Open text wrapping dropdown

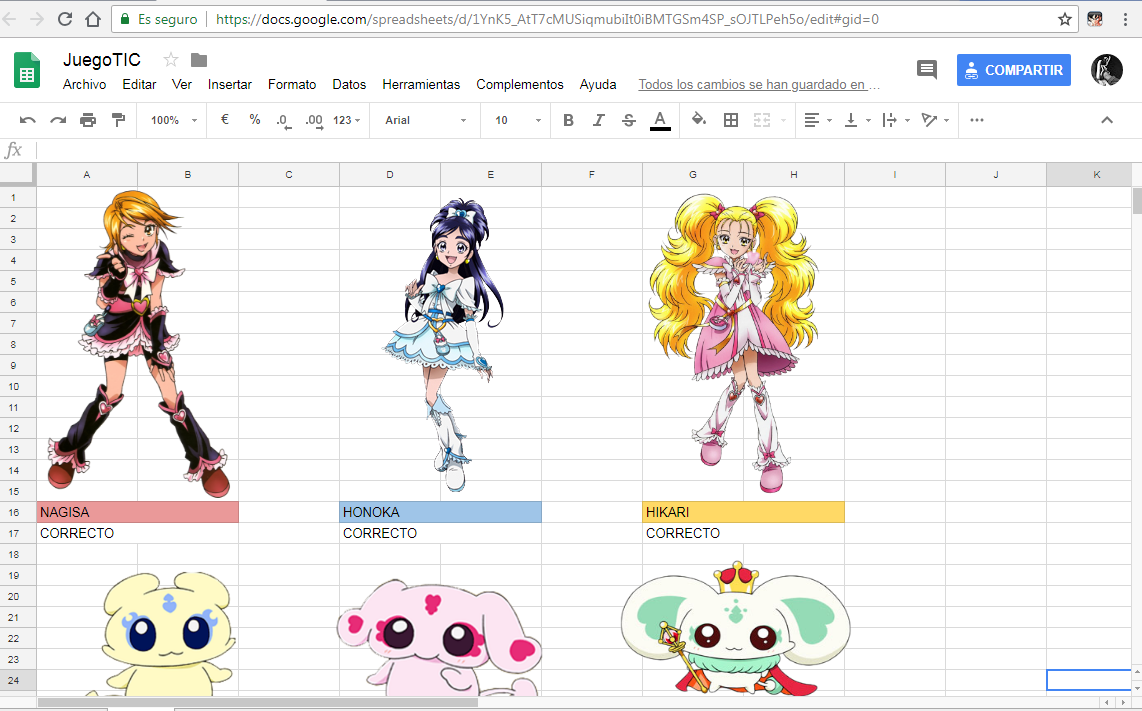(896, 120)
